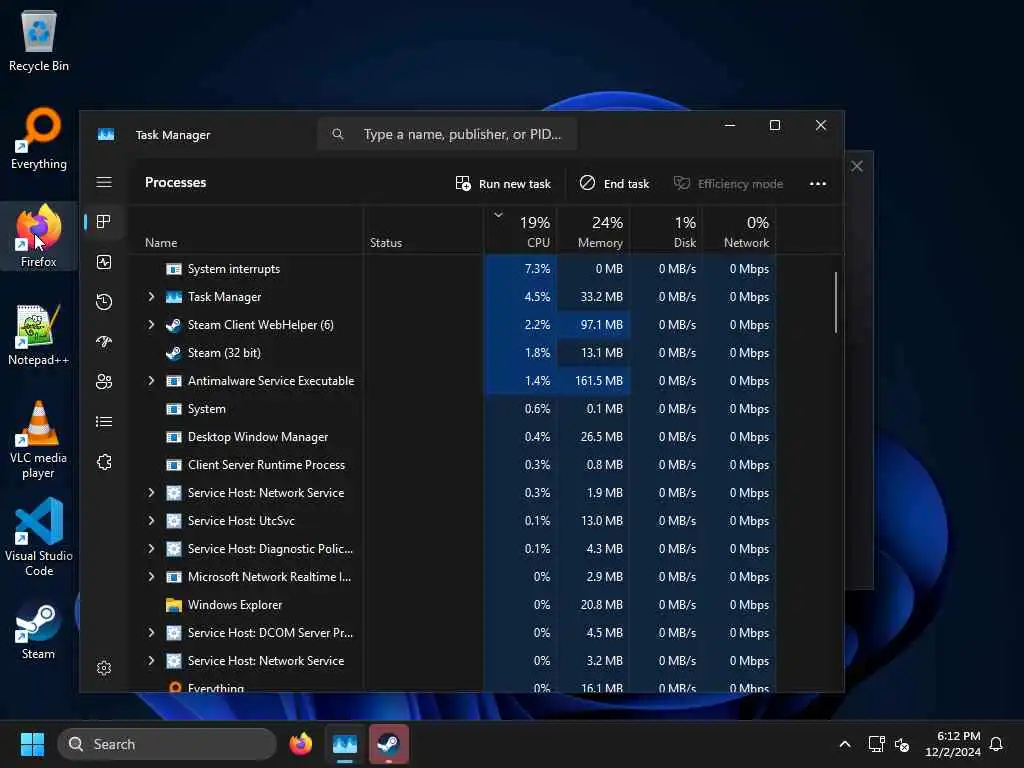Click the Firefox icon in the taskbar
Viewport: 1024px width, 768px height.
[301, 744]
